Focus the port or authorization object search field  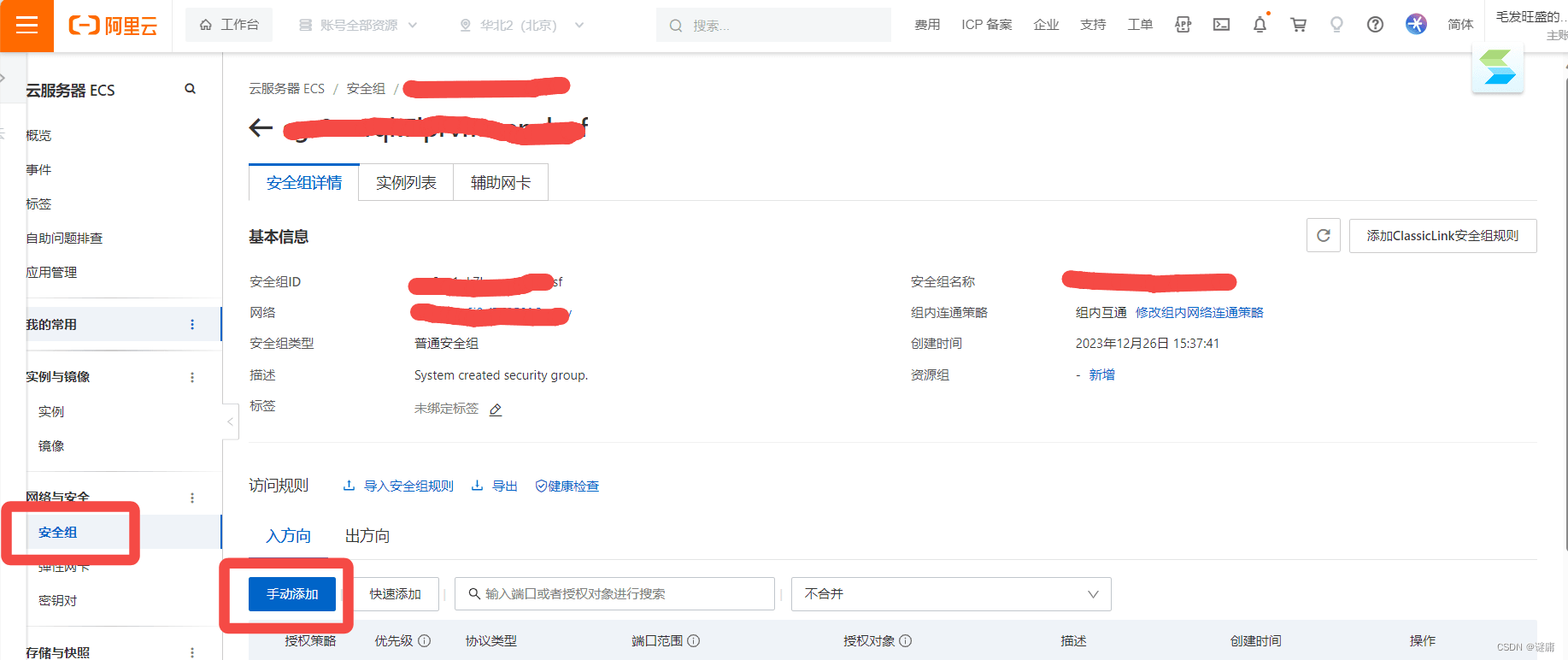614,593
